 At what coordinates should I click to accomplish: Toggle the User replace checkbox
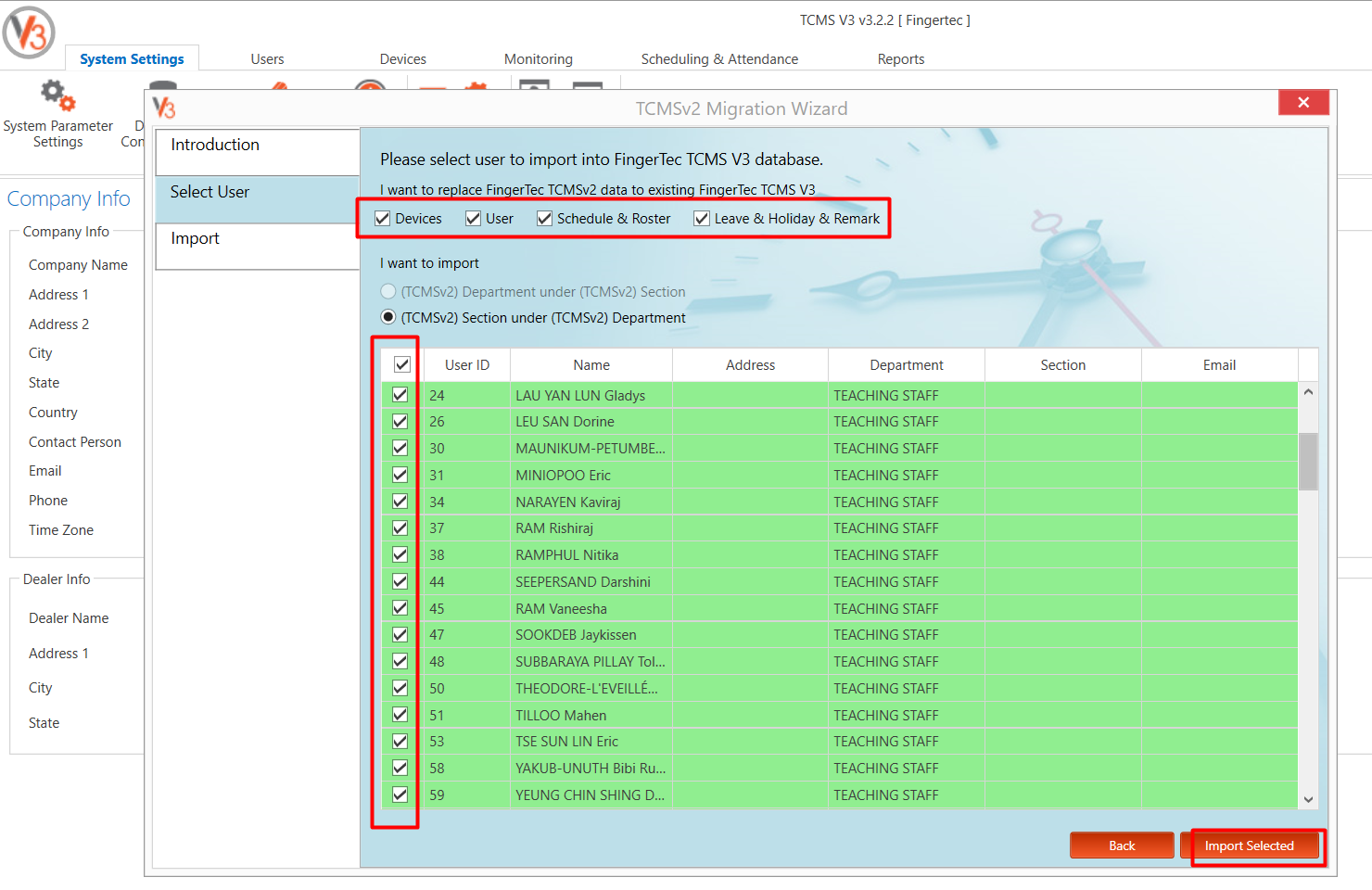point(473,219)
